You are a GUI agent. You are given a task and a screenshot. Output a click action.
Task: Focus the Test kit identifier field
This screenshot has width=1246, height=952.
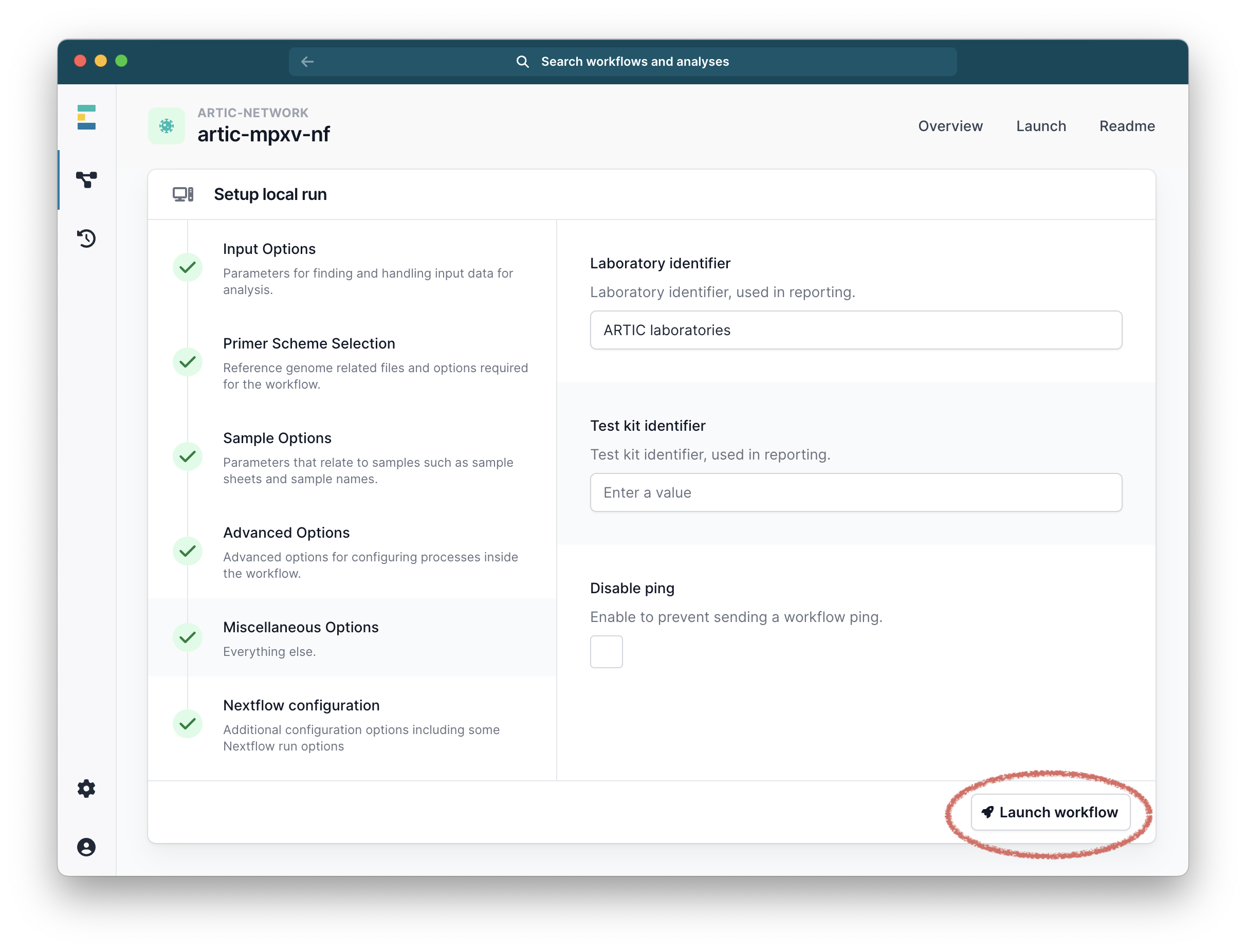(856, 493)
